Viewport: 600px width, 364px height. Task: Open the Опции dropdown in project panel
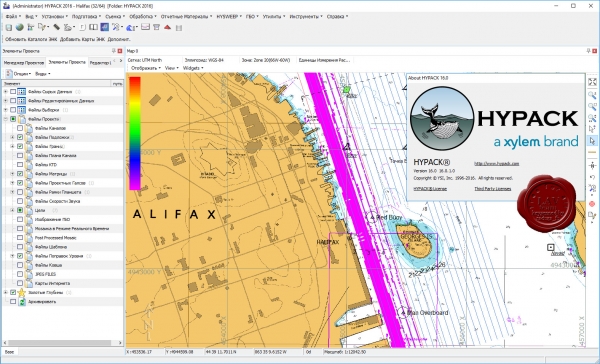22,73
